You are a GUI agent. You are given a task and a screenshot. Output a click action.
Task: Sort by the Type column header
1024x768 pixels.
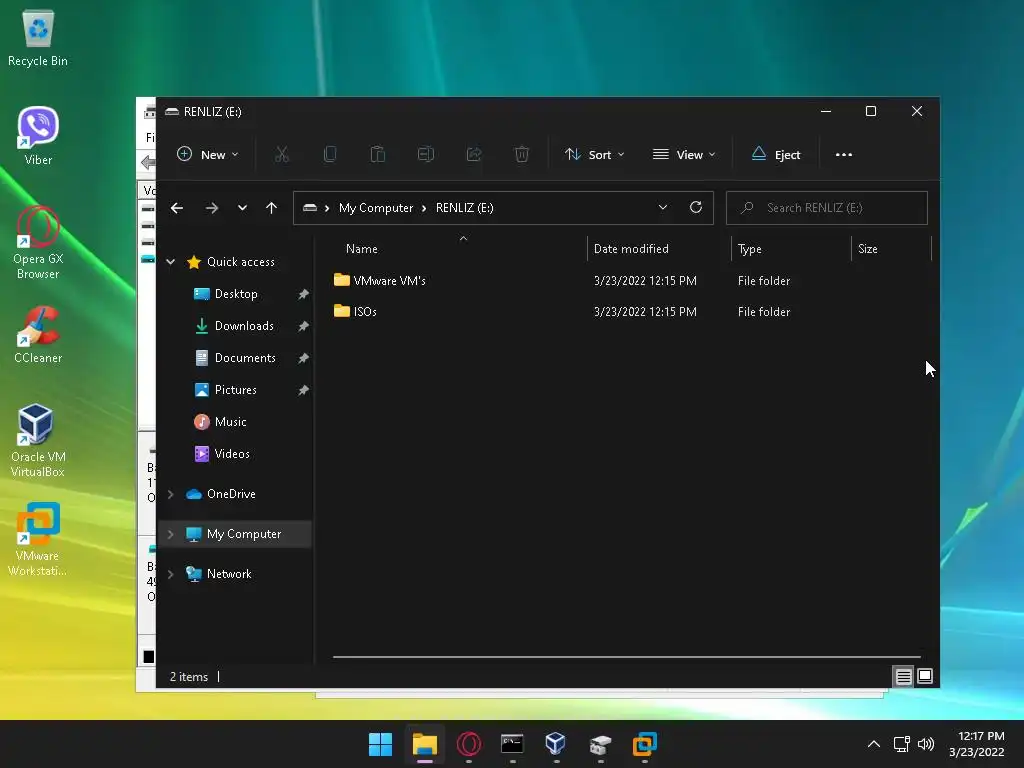click(750, 249)
